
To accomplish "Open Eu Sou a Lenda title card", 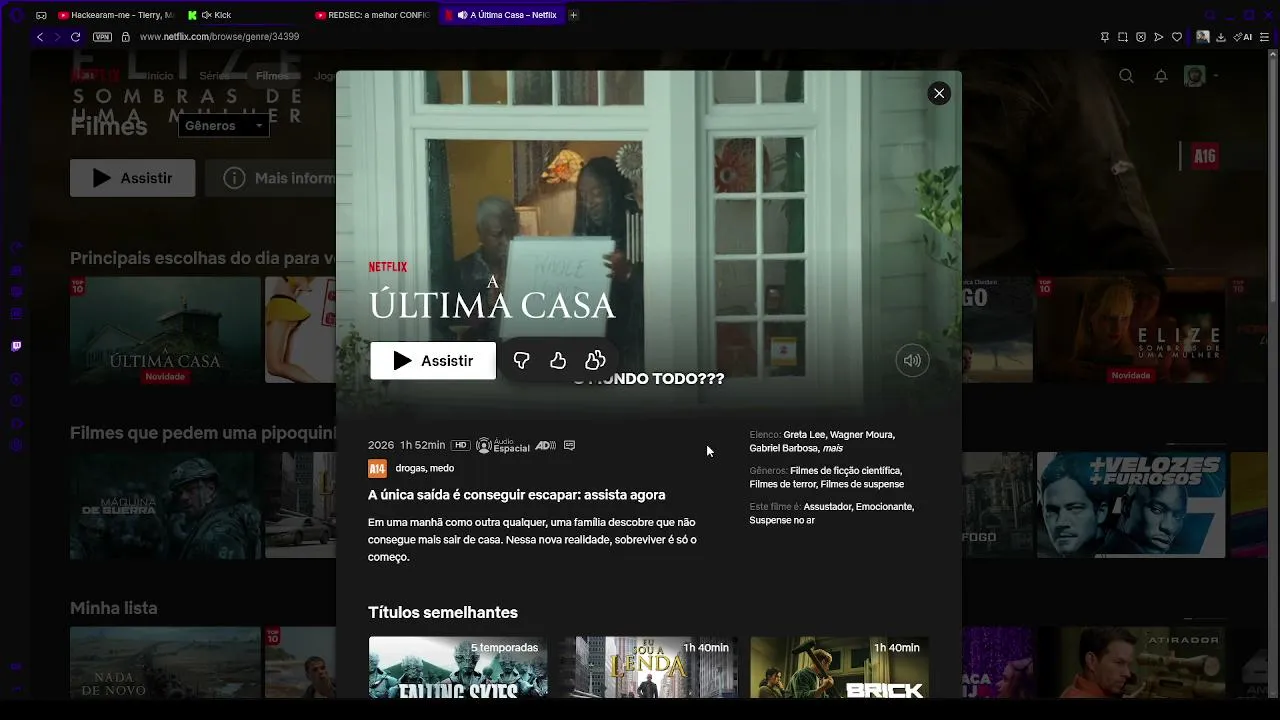I will [649, 667].
